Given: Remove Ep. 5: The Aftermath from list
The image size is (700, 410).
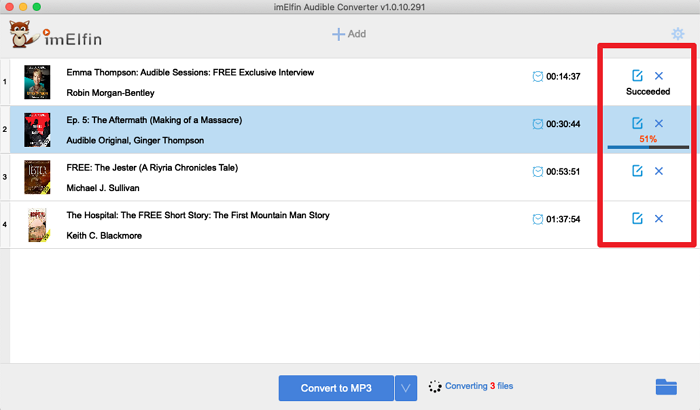Looking at the screenshot, I should click(x=658, y=123).
